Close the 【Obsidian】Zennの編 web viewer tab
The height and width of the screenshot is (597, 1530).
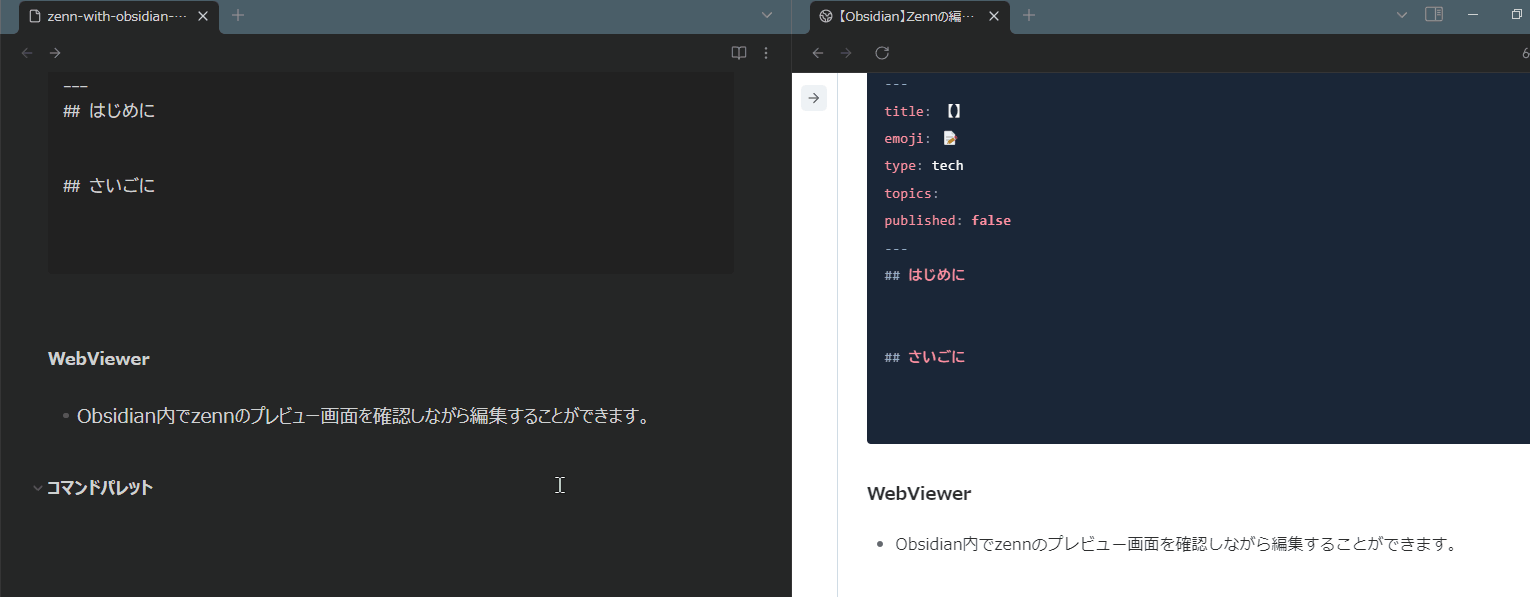coord(994,16)
